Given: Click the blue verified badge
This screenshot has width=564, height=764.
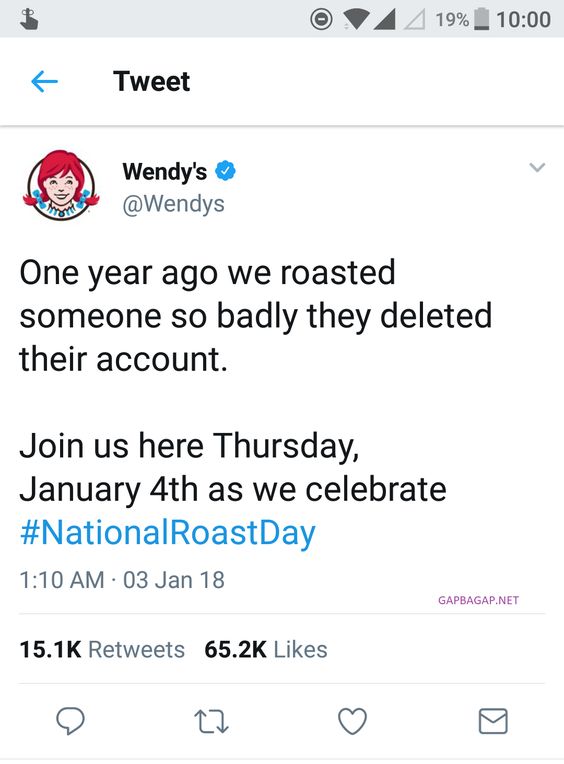Looking at the screenshot, I should point(225,171).
